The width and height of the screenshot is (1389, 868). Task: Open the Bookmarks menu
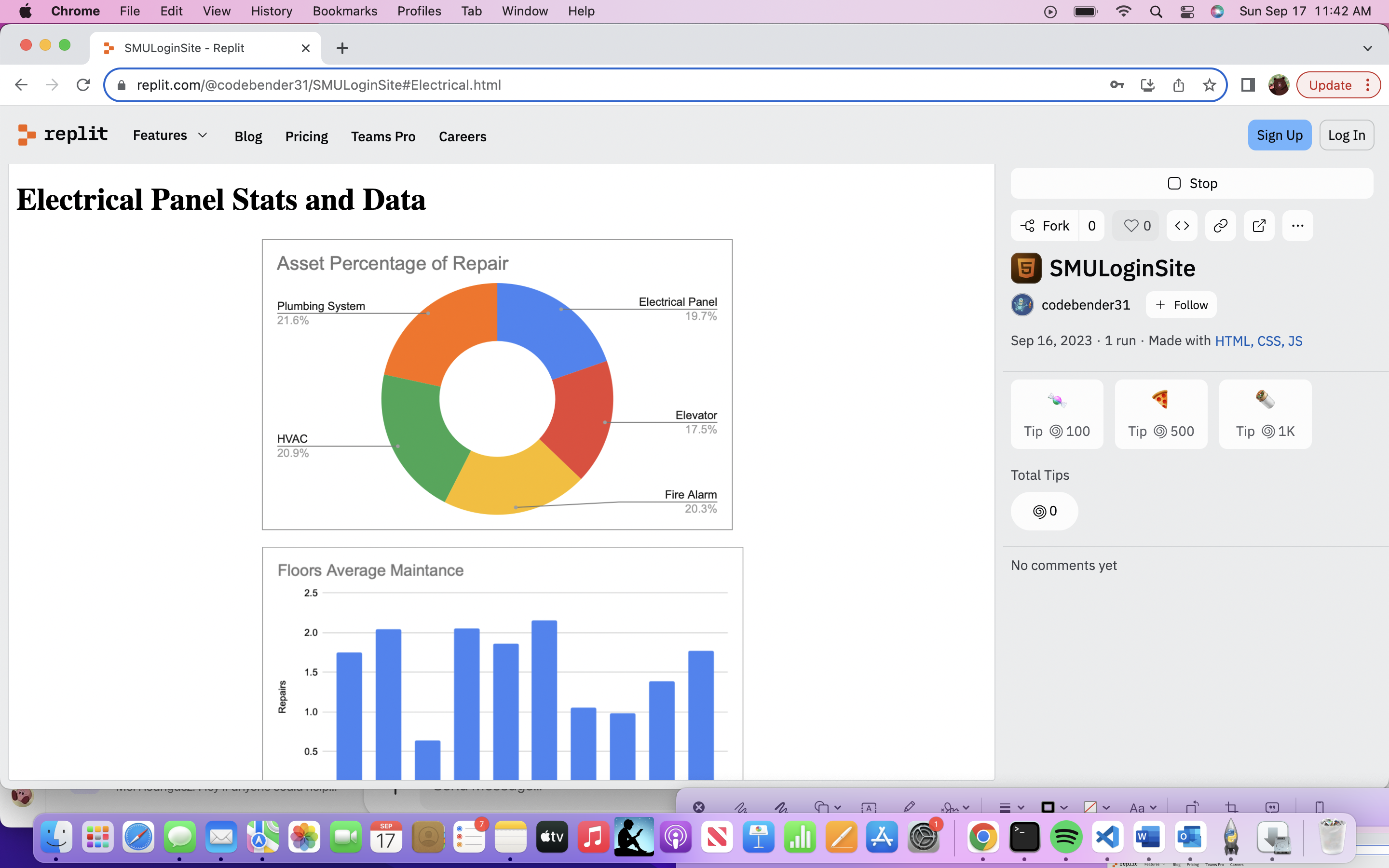tap(344, 11)
